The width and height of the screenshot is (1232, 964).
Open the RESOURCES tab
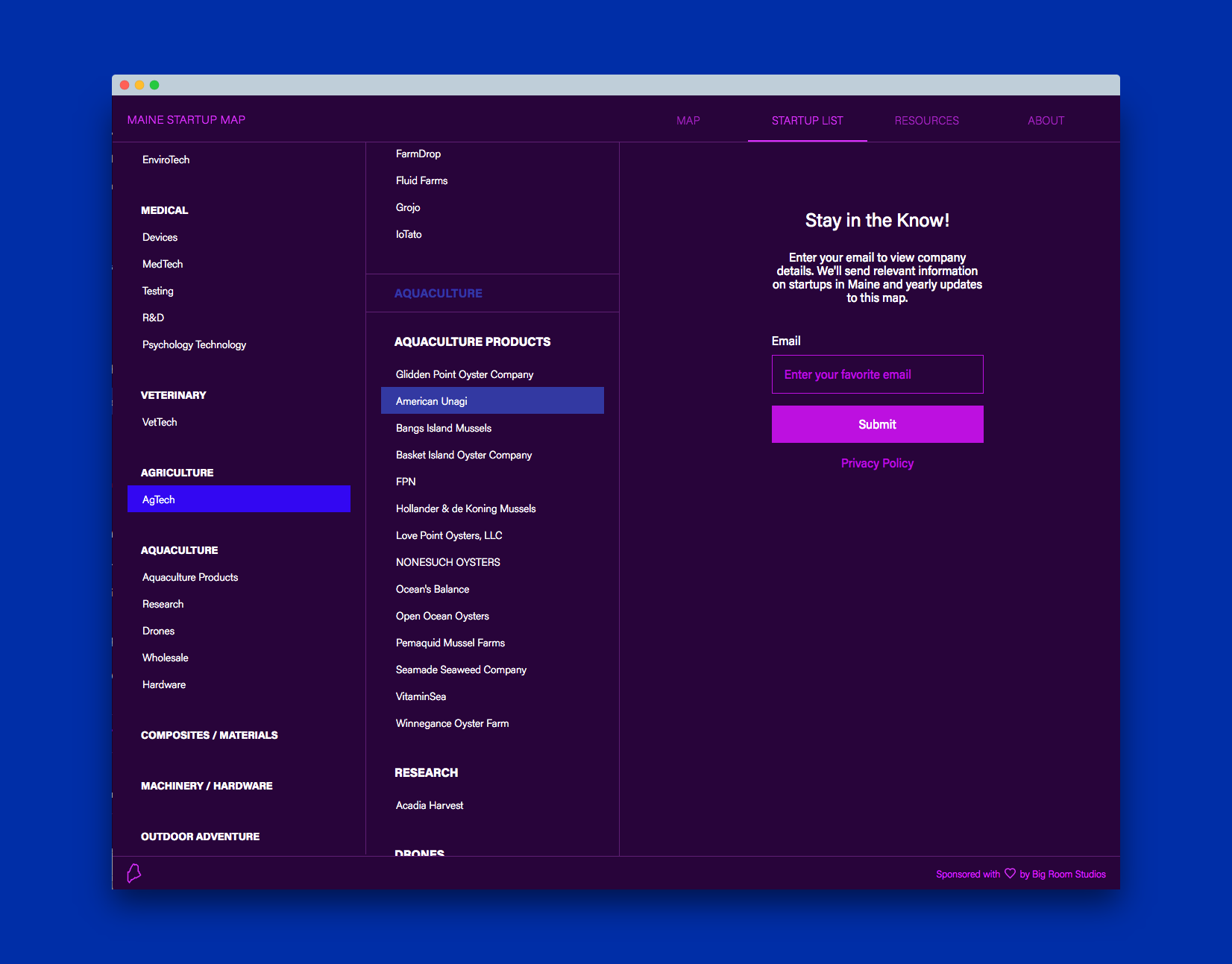[x=926, y=121]
